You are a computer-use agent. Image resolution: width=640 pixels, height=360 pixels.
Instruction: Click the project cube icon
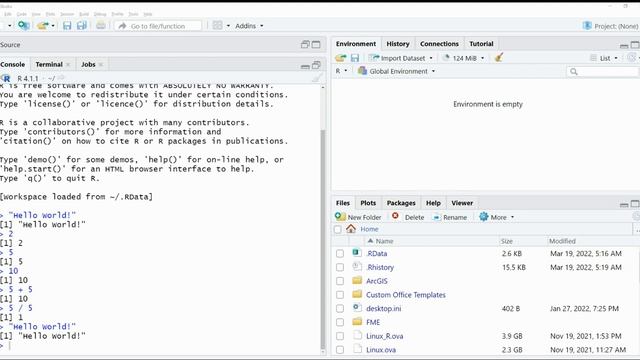point(587,26)
